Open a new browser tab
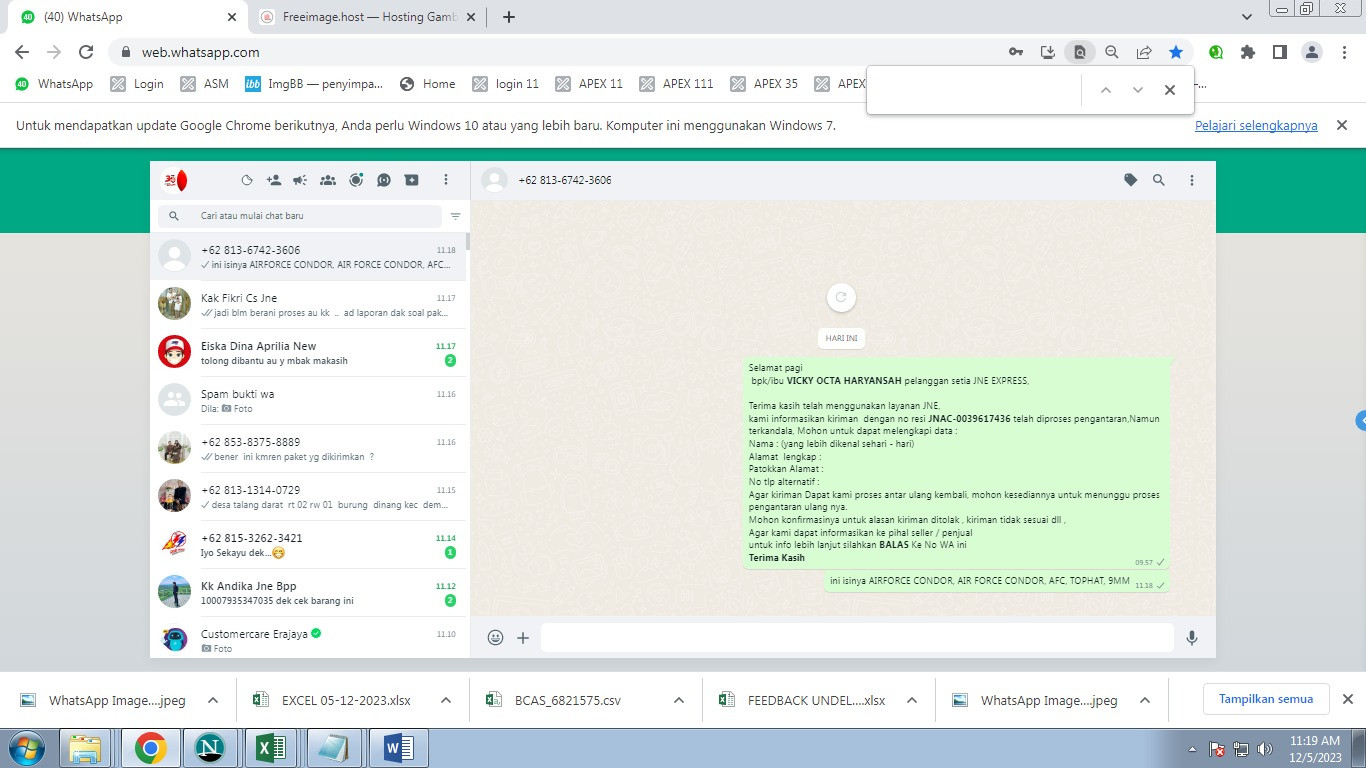 (x=509, y=17)
